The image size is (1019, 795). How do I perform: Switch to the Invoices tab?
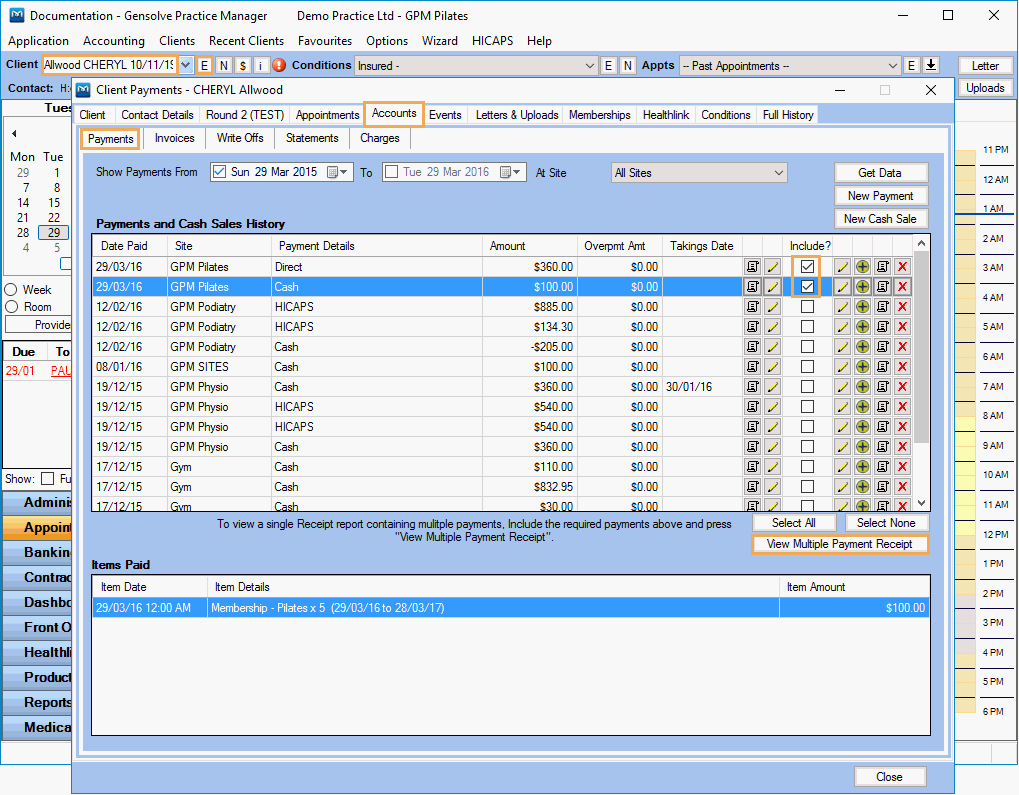(x=173, y=138)
